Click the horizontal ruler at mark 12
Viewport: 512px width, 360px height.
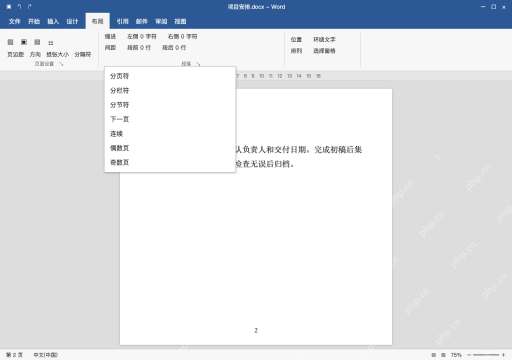coord(280,76)
